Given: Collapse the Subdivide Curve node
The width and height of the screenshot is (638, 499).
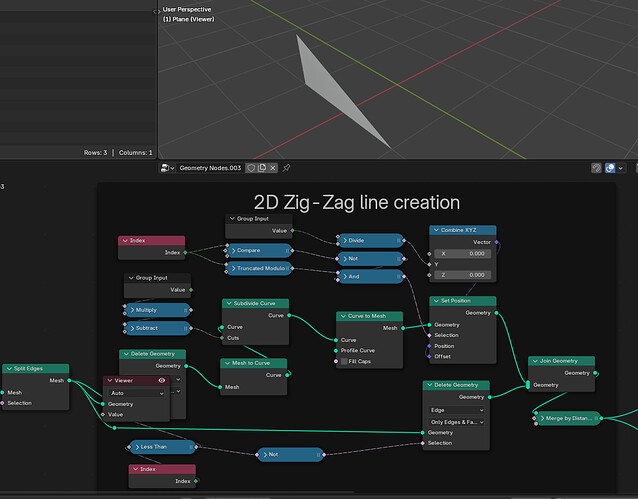Looking at the screenshot, I should click(x=229, y=303).
